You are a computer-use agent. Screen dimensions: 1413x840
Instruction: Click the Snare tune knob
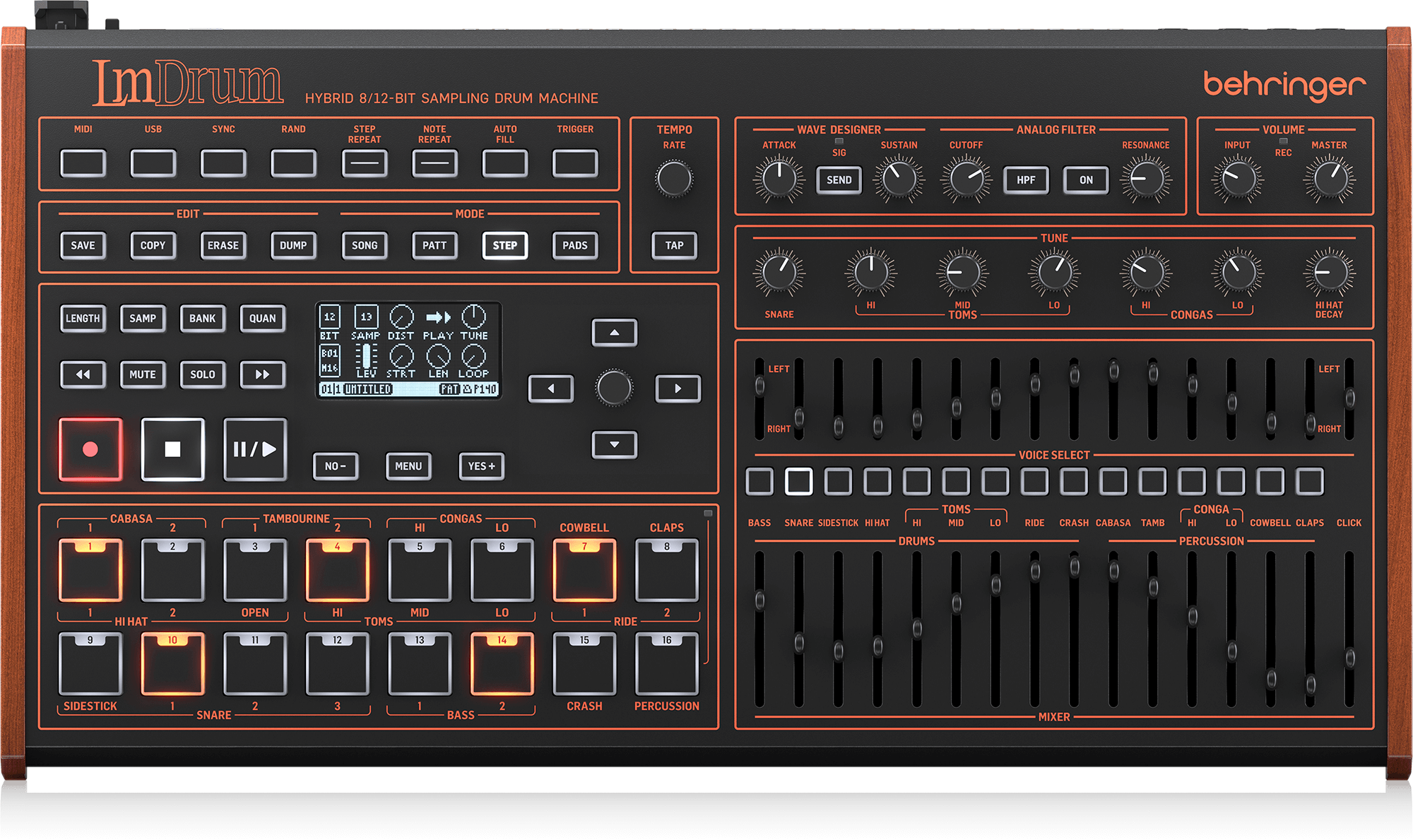[x=779, y=272]
